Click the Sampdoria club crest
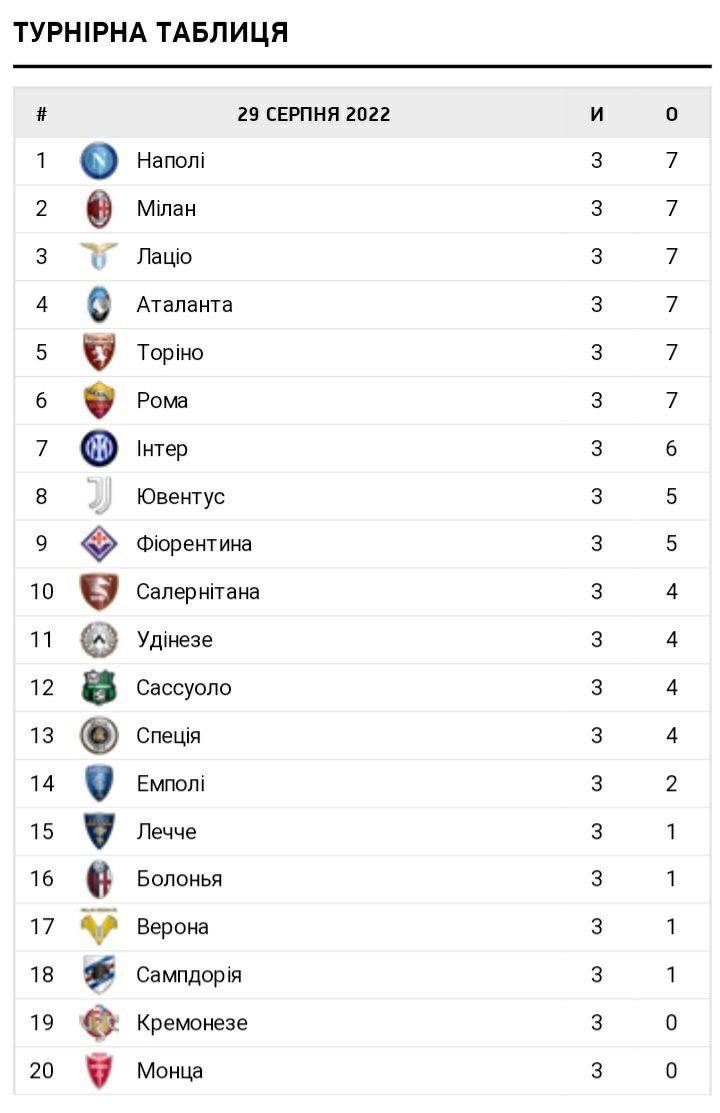720x1113 pixels. [99, 975]
